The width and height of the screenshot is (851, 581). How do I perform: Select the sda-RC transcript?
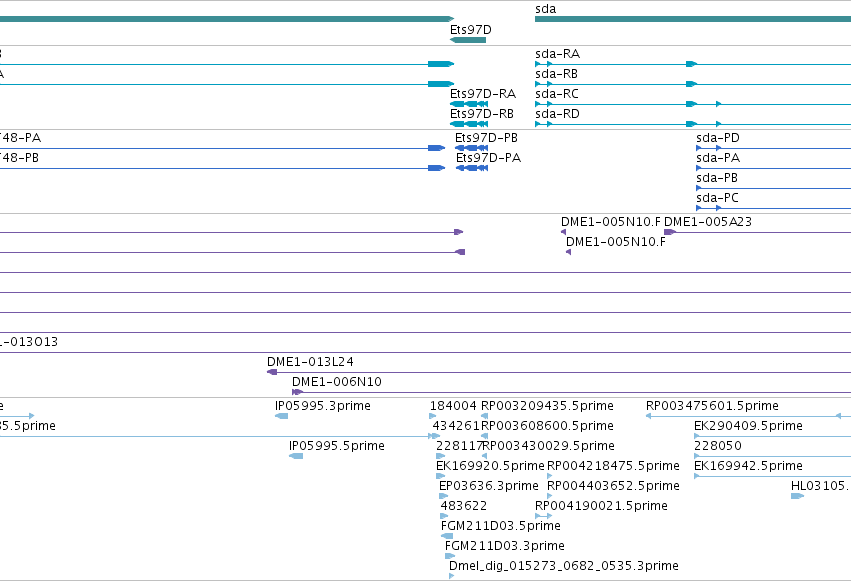[693, 104]
